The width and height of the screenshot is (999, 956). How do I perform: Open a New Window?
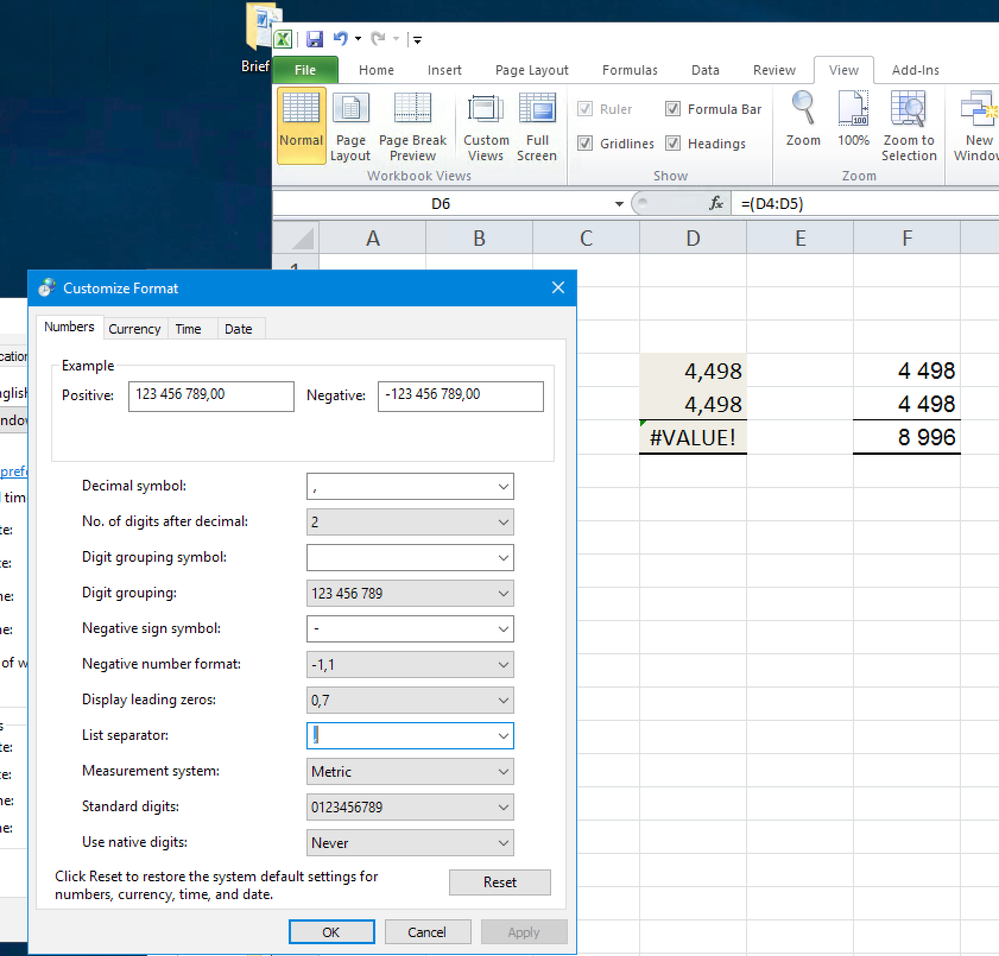click(x=977, y=126)
